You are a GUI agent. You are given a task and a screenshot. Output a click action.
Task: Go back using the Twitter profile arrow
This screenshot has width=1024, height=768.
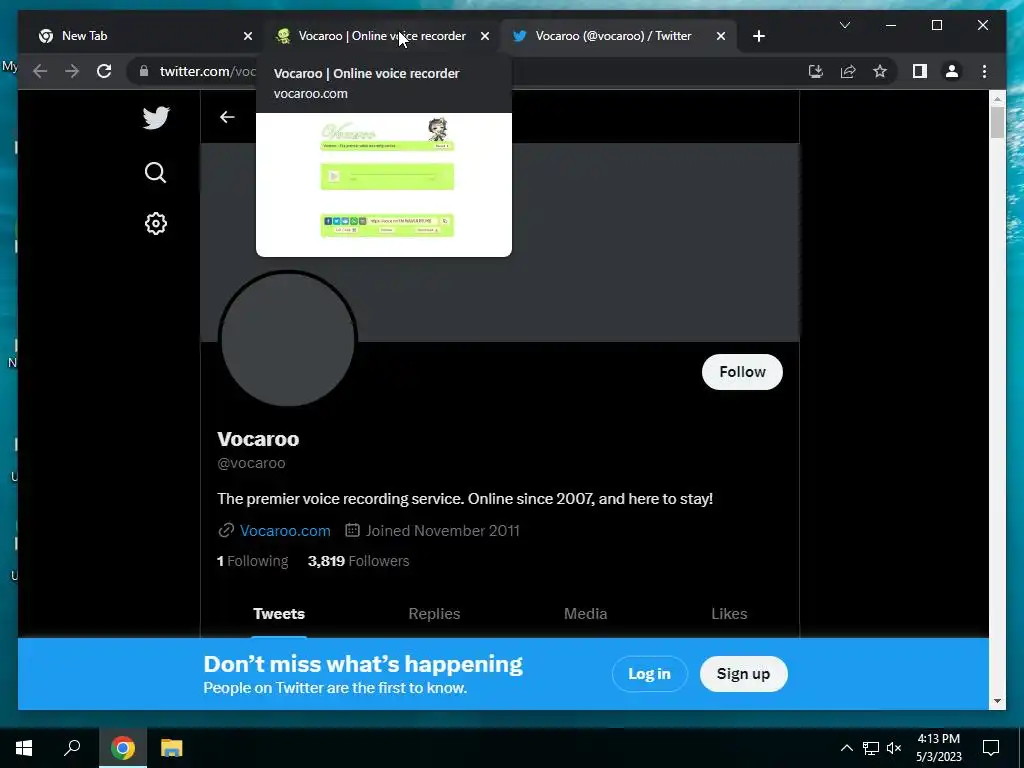(227, 117)
